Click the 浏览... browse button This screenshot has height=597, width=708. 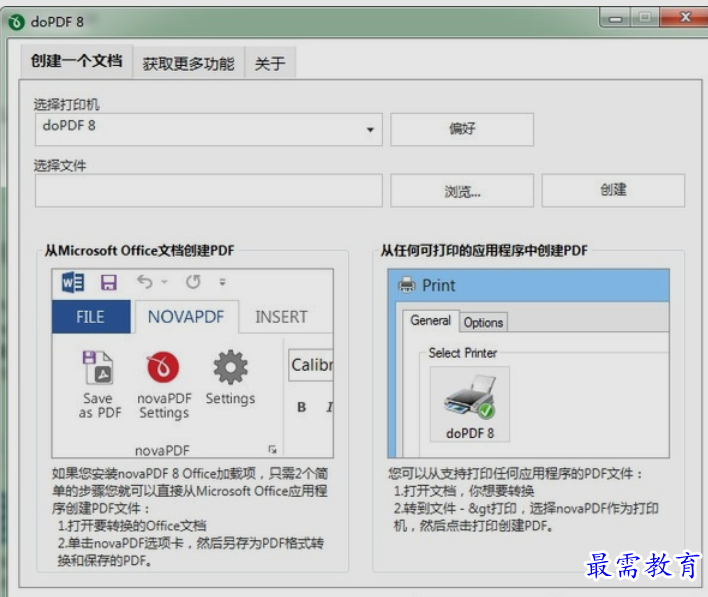[x=462, y=191]
